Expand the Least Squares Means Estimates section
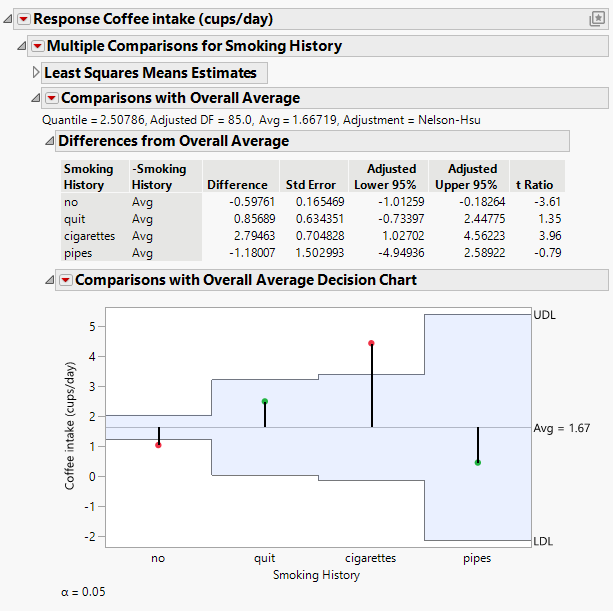Viewport: 613px width, 611px height. point(37,72)
